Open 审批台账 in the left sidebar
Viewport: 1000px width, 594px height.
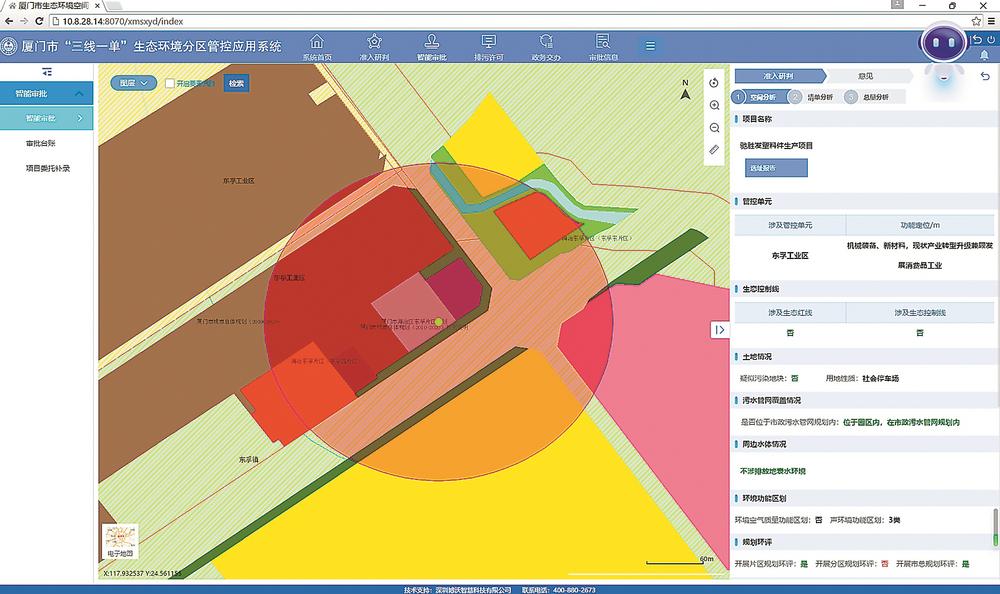pyautogui.click(x=42, y=144)
